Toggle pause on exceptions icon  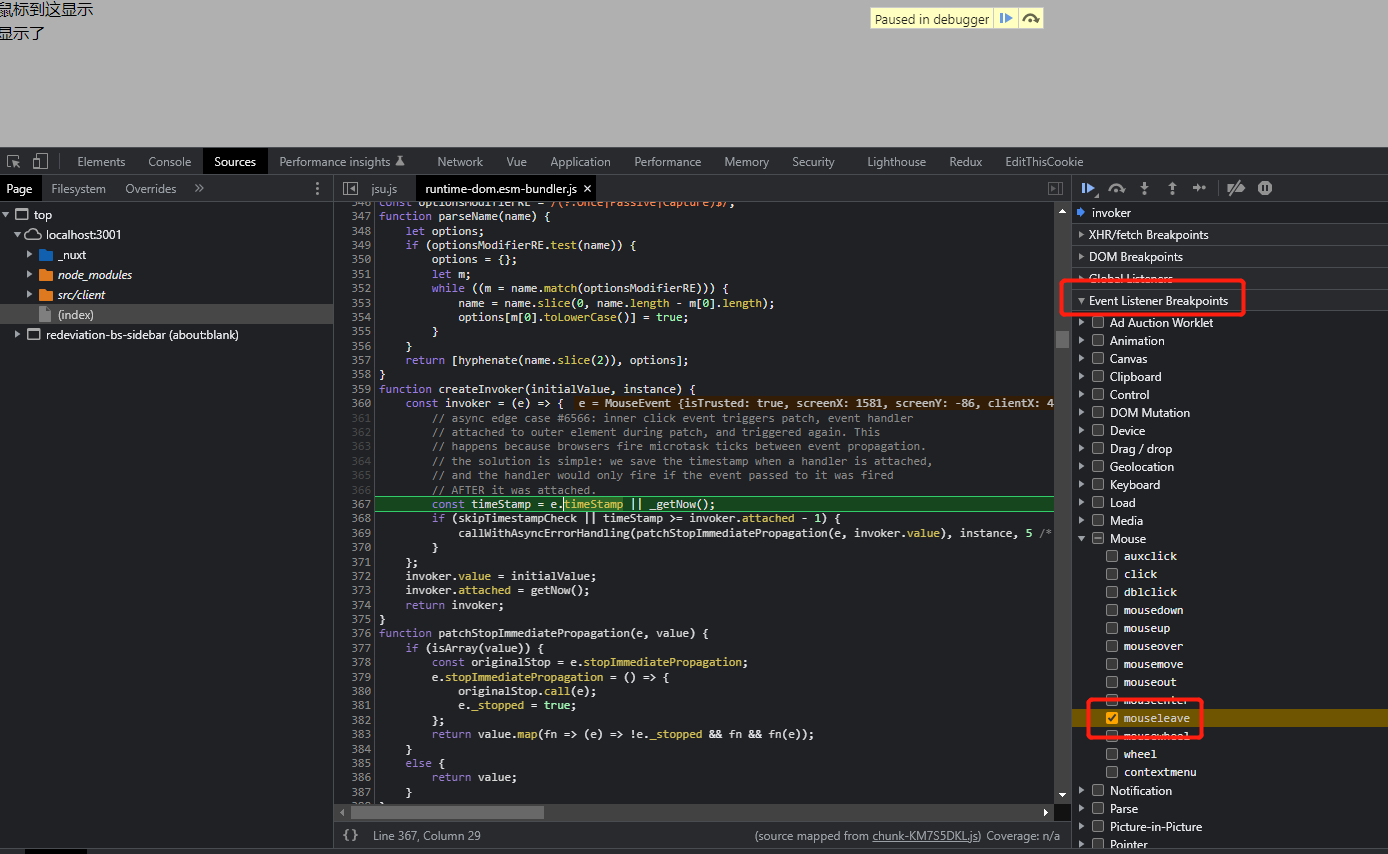click(x=1265, y=188)
